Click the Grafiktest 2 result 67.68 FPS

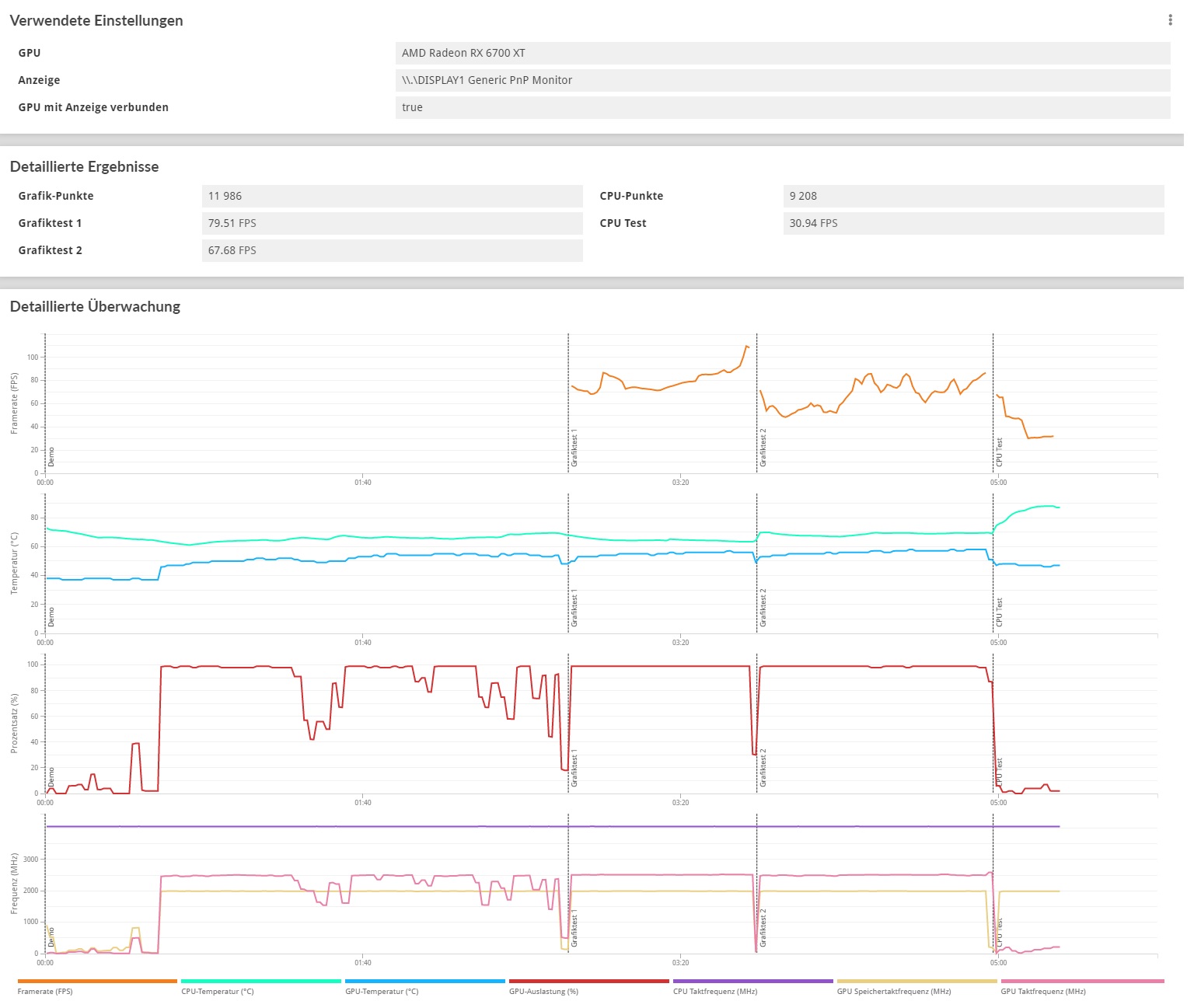tap(393, 250)
